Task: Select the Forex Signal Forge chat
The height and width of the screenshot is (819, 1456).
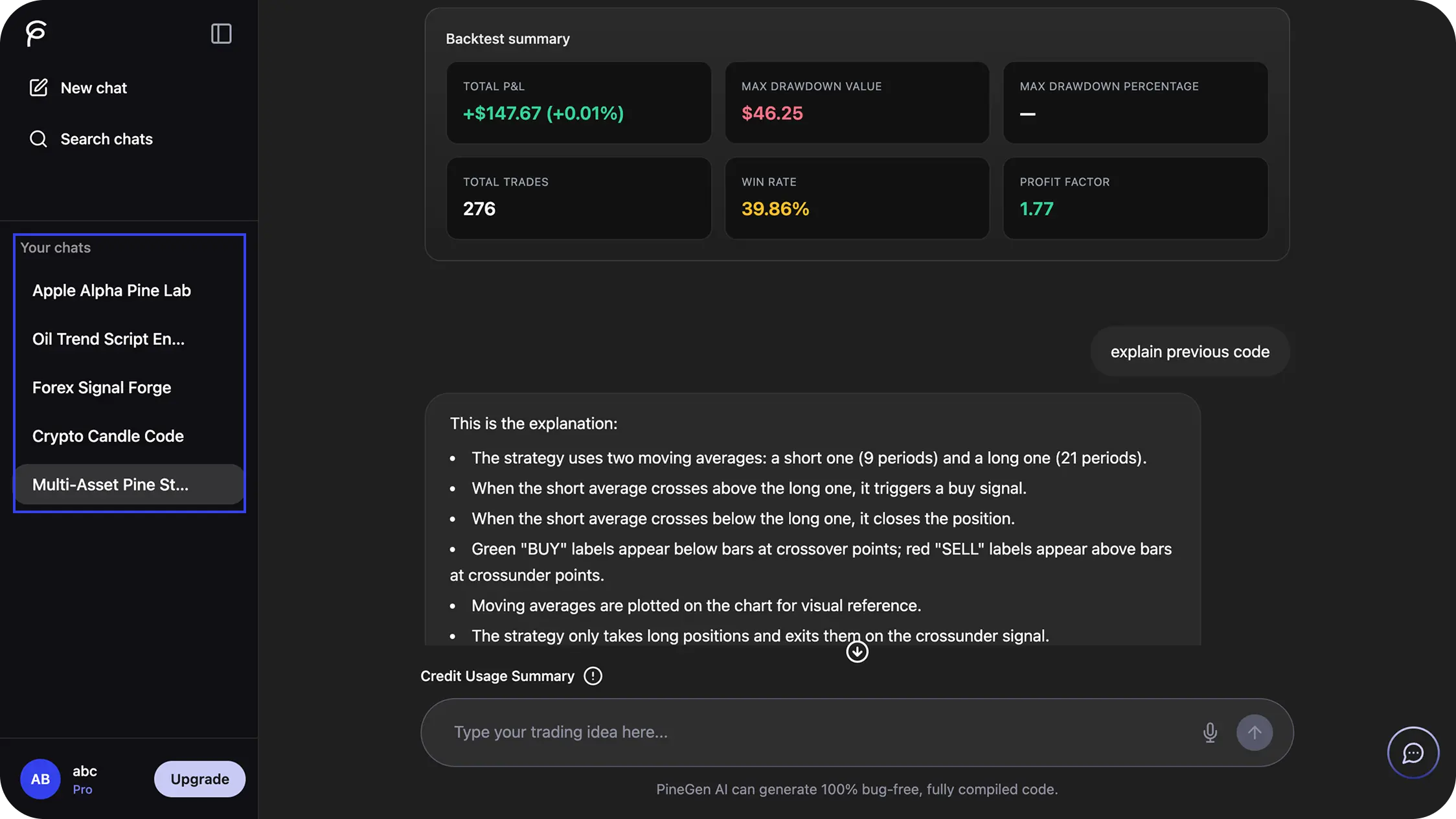Action: (102, 387)
